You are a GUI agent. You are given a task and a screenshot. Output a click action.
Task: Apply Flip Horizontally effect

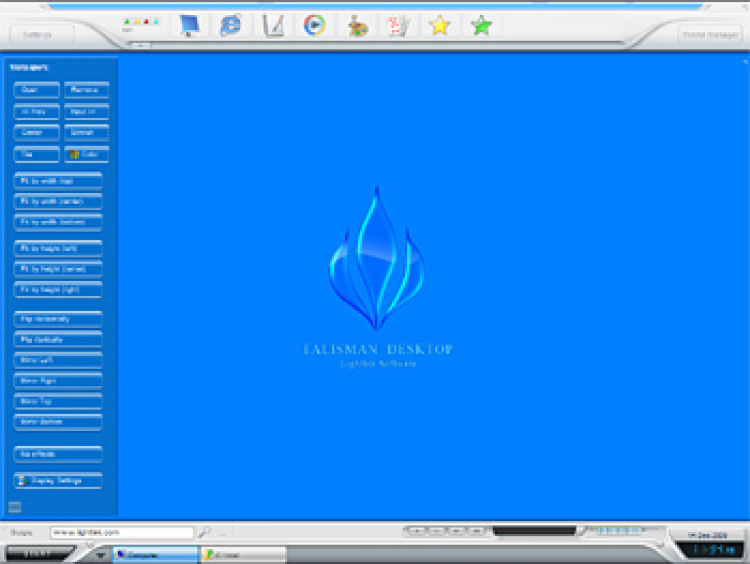coord(58,319)
